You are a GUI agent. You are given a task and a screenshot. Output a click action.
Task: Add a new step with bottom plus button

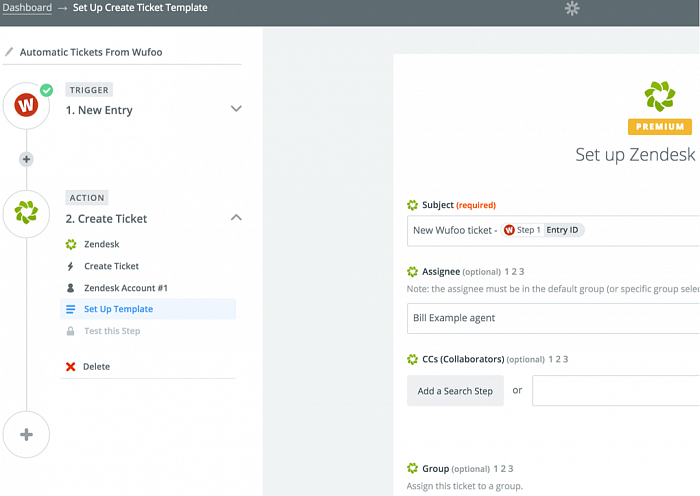[26, 434]
